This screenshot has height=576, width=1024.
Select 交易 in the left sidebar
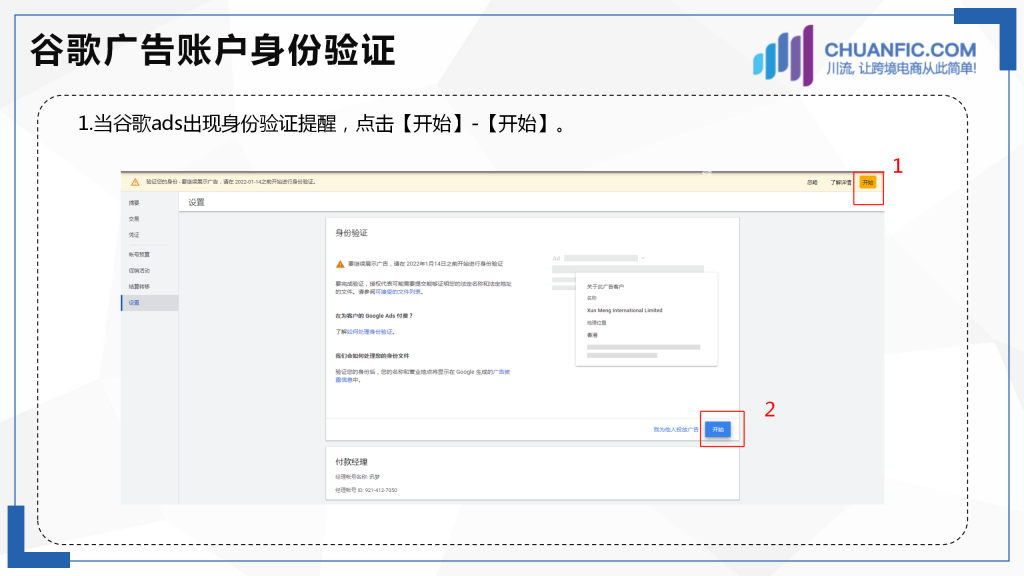click(x=134, y=219)
